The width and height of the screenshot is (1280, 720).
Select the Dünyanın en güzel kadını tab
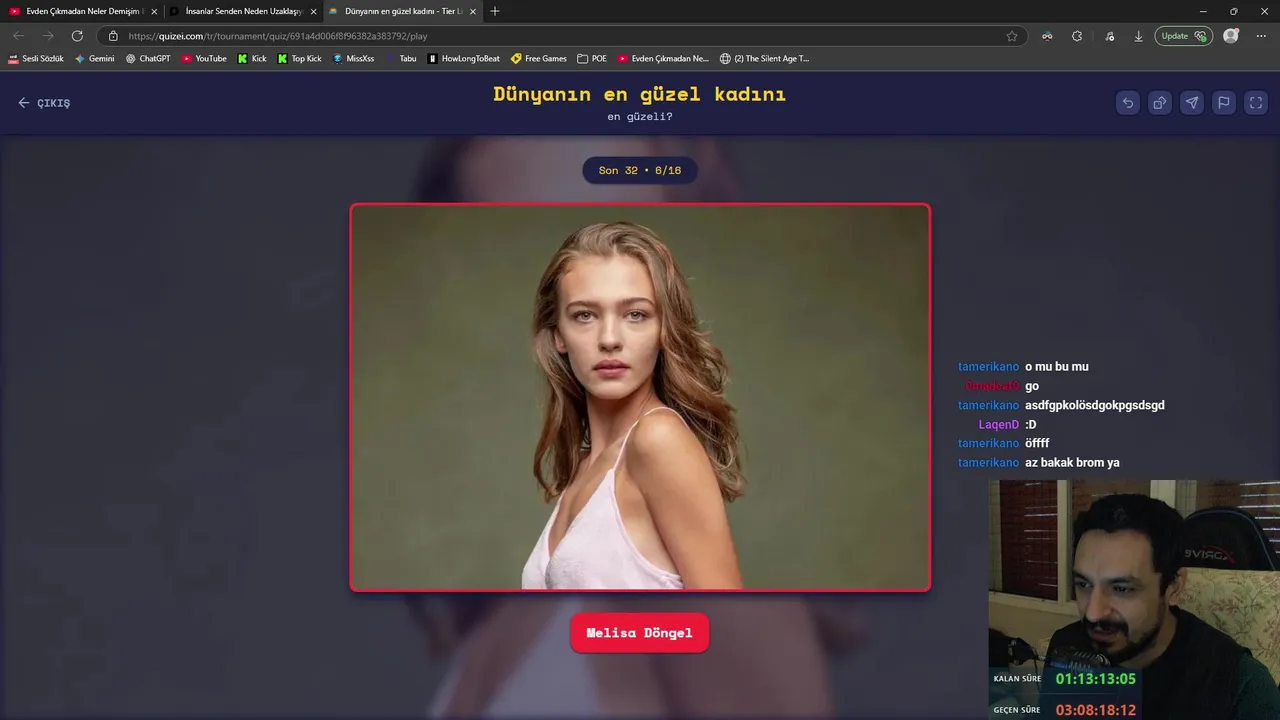click(402, 11)
